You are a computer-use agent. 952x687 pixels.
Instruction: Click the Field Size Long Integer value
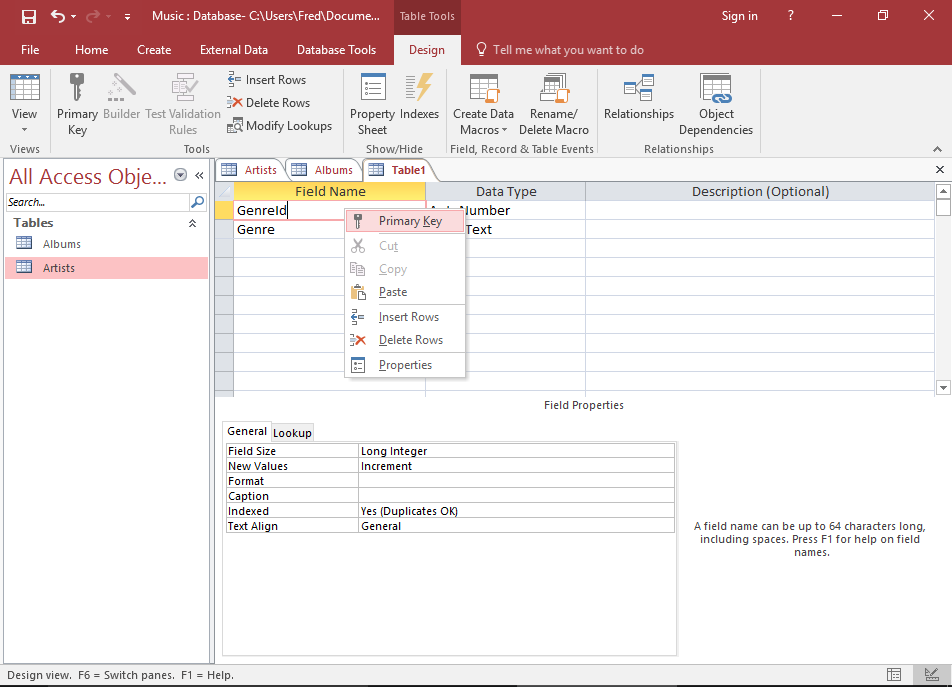pos(516,451)
